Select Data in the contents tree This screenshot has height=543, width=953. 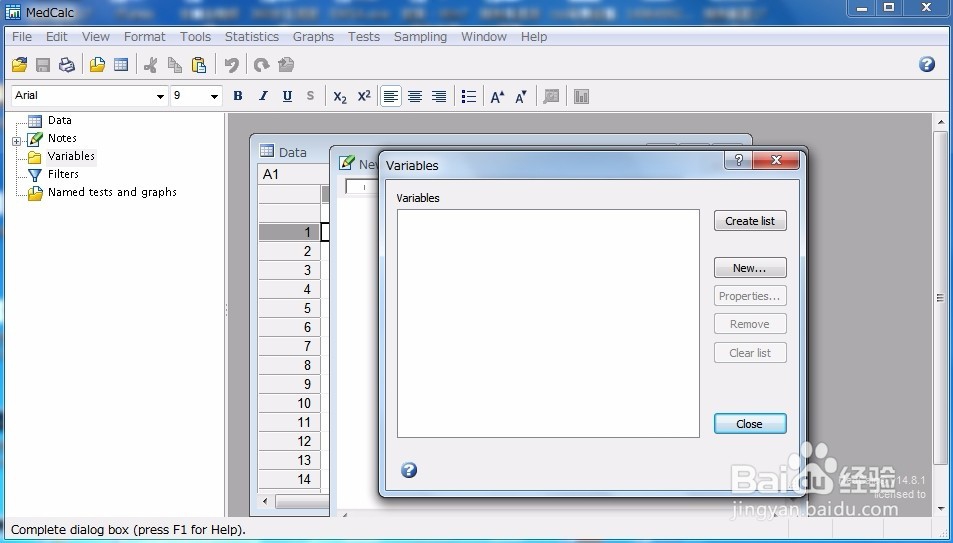(60, 120)
